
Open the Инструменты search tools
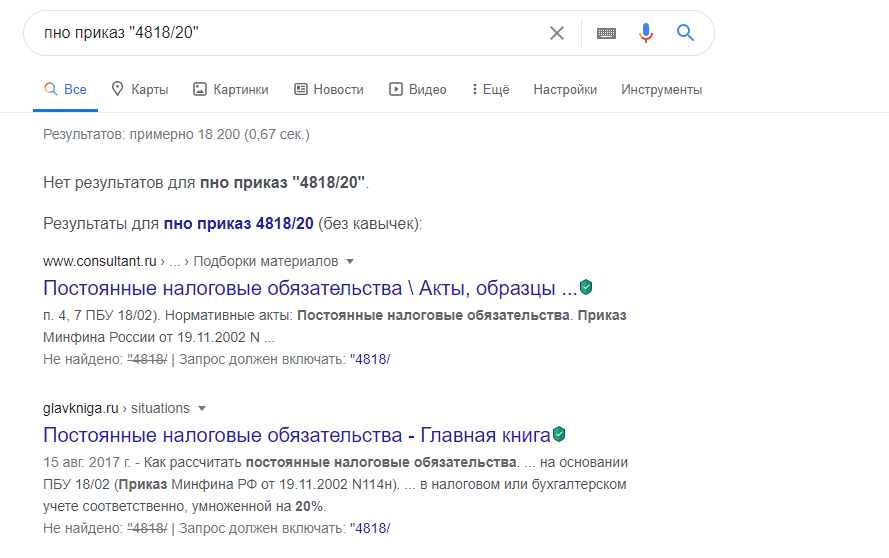662,89
